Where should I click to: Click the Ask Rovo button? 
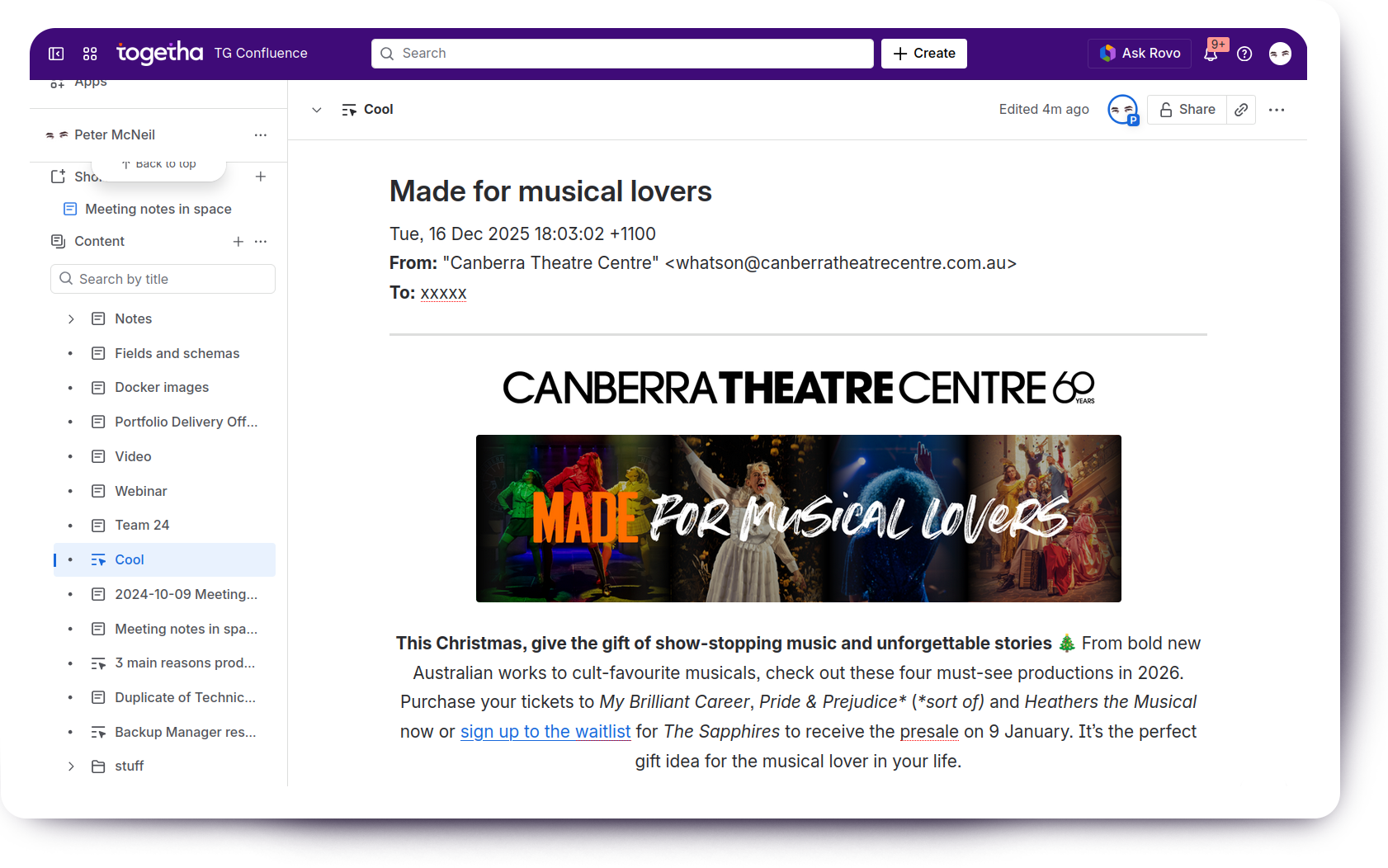pos(1140,53)
